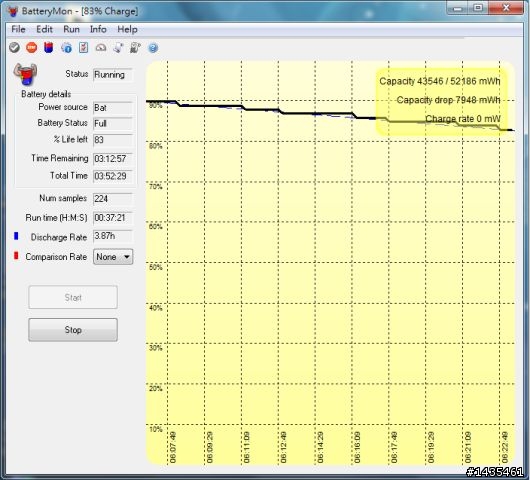The image size is (530, 480).
Task: Click the blue info gear toolbar icon
Action: (67, 48)
